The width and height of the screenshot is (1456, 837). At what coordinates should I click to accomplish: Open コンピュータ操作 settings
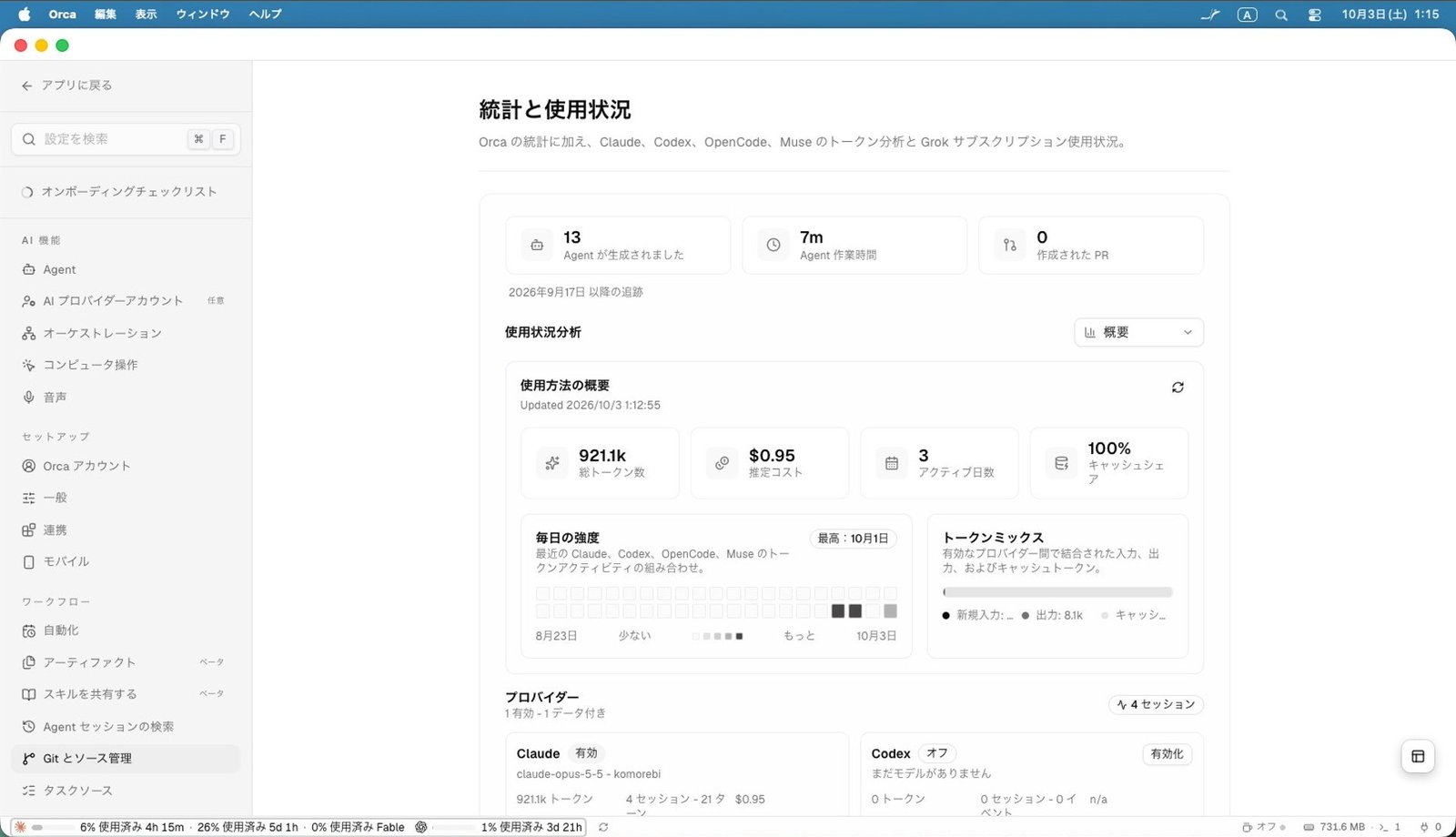click(126, 365)
